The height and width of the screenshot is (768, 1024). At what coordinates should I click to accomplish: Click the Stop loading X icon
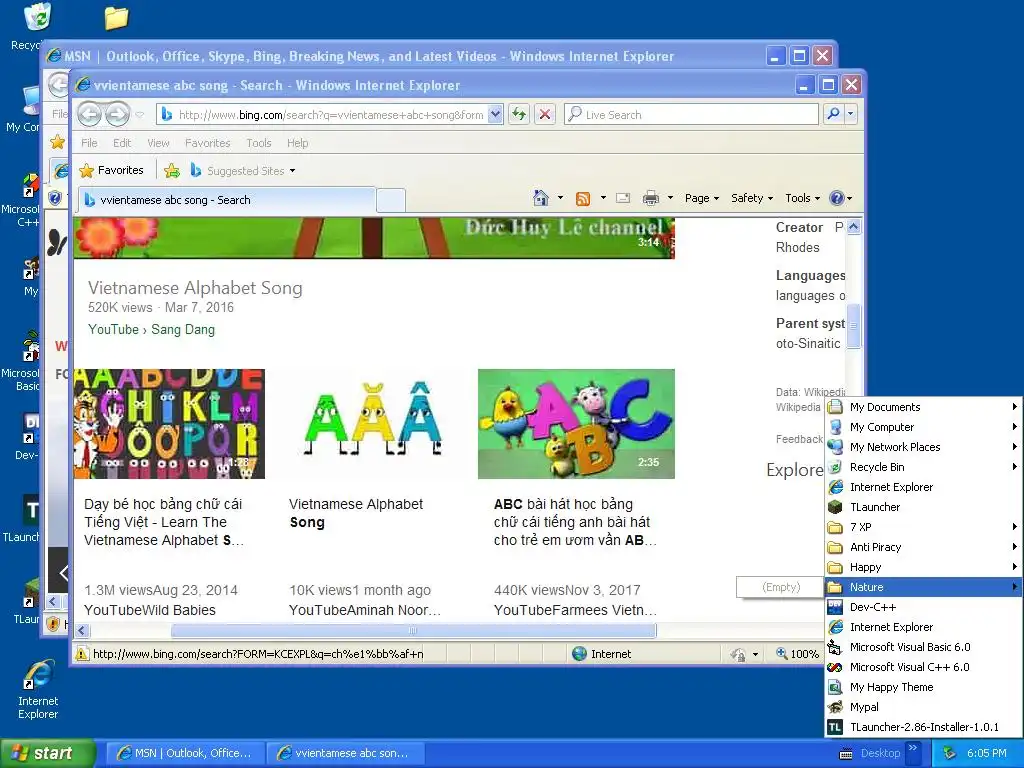545,114
